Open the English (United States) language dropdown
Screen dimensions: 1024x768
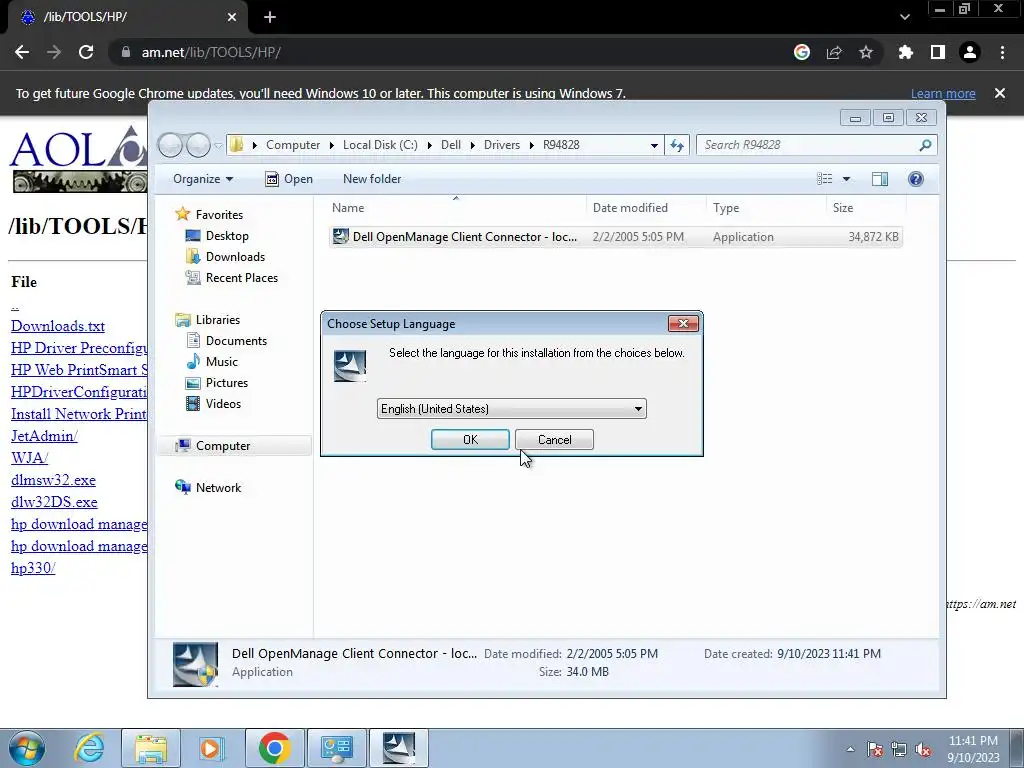(x=511, y=409)
